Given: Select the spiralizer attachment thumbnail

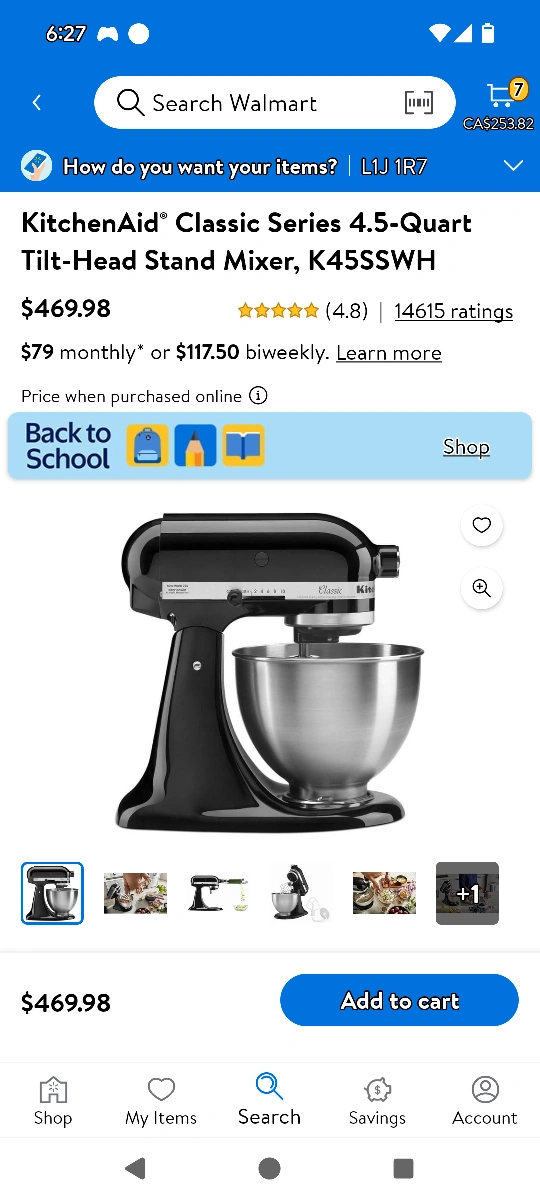Looking at the screenshot, I should click(218, 893).
